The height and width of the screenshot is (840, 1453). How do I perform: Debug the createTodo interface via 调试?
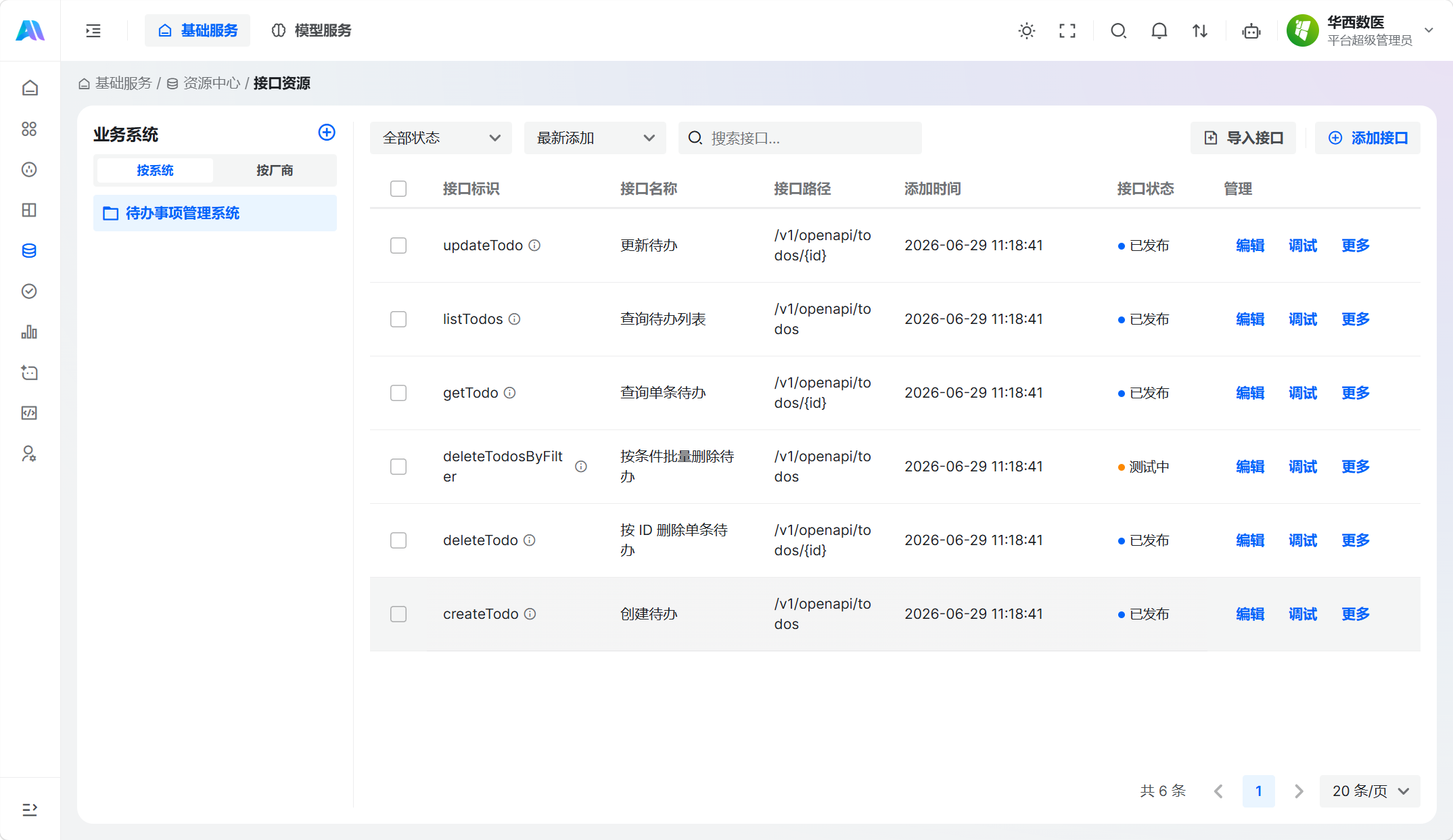tap(1303, 614)
